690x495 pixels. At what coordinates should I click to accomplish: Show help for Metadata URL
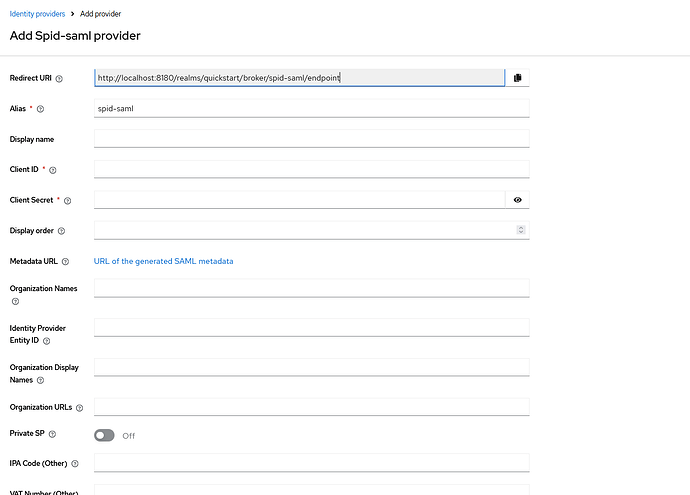[x=66, y=262]
